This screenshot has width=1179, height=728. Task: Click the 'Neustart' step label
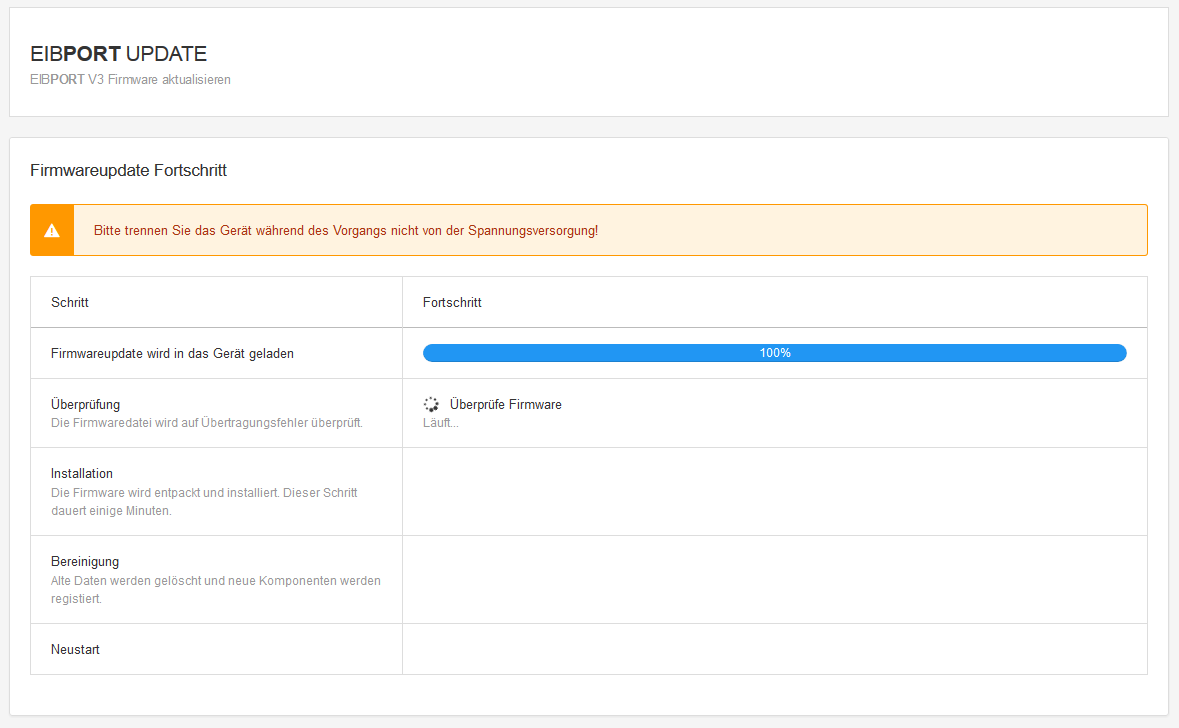coord(75,650)
